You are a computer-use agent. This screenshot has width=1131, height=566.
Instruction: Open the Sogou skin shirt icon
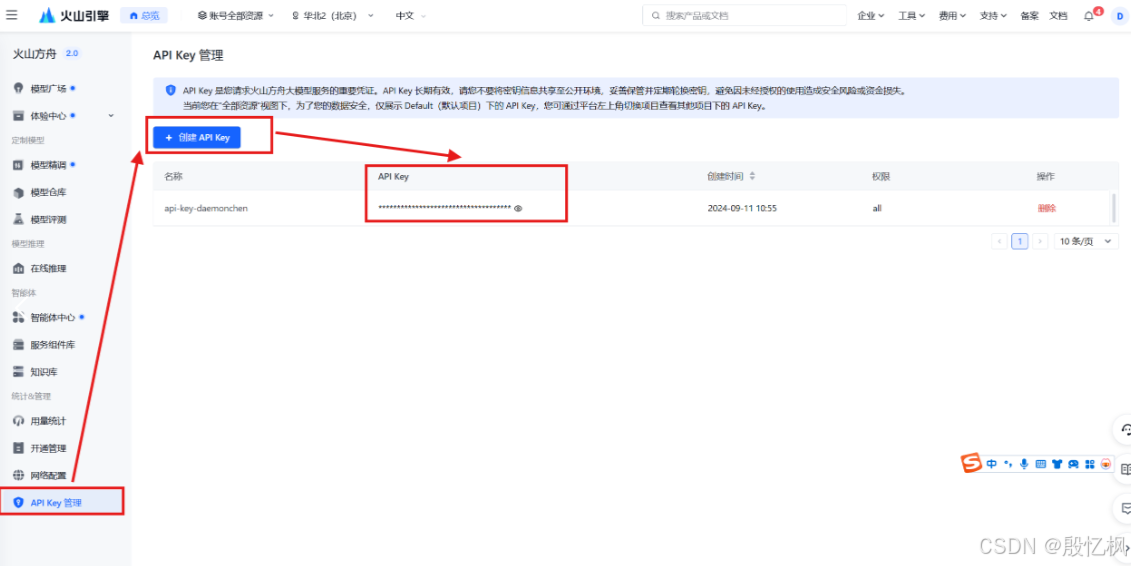1057,464
